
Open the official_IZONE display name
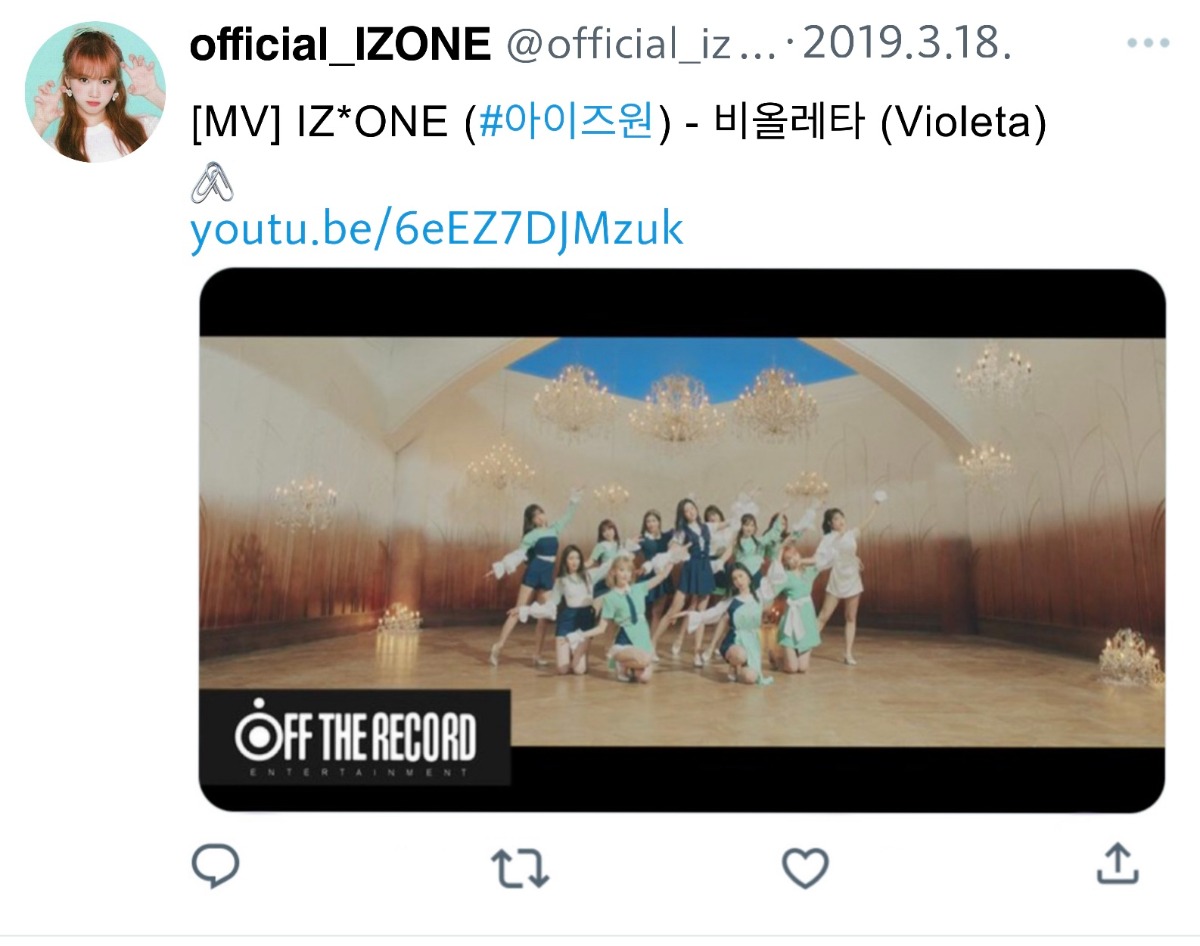[340, 44]
